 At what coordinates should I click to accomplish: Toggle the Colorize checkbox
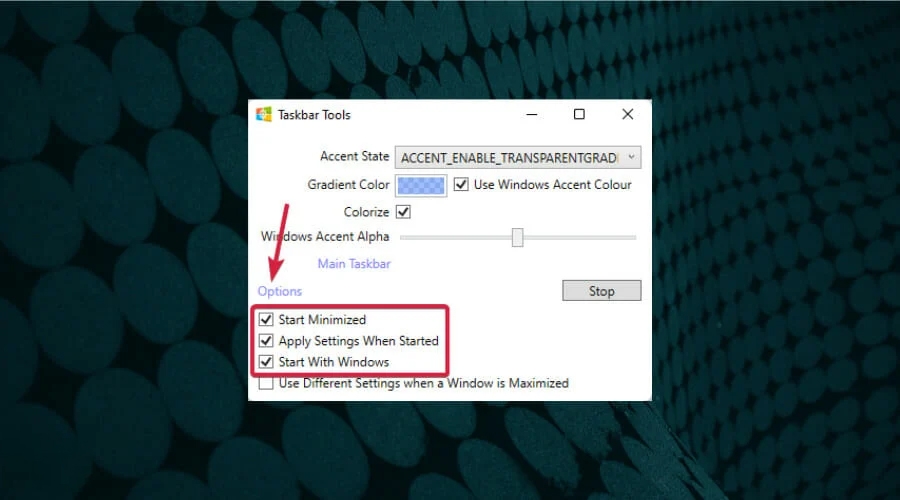(404, 212)
